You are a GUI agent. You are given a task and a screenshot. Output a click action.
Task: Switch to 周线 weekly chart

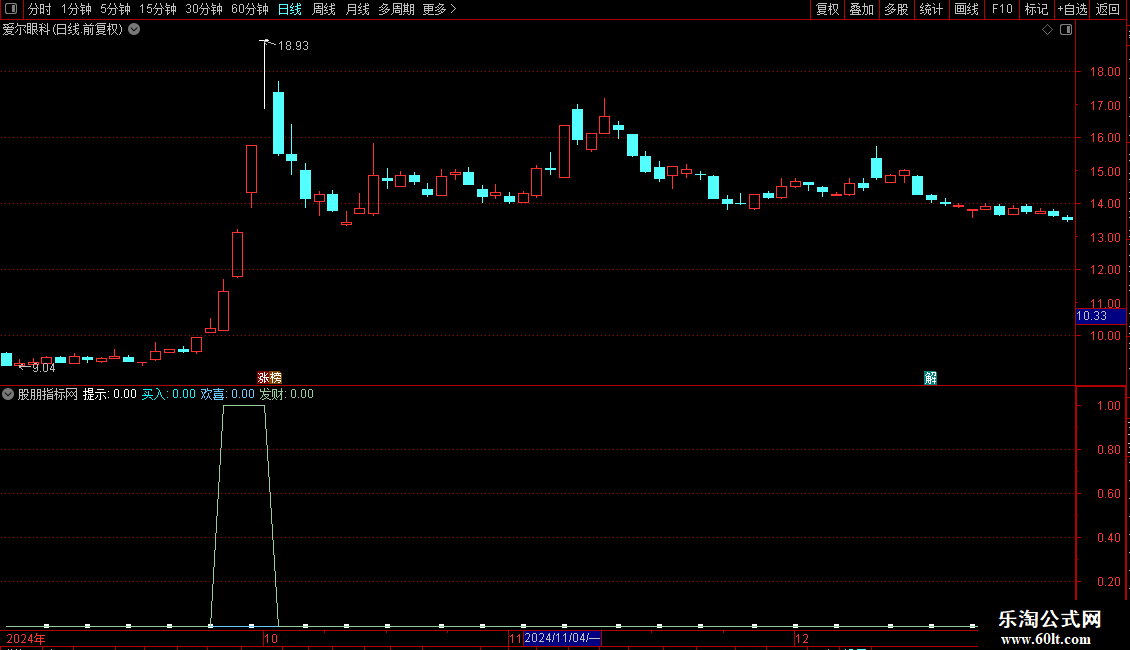[x=324, y=9]
